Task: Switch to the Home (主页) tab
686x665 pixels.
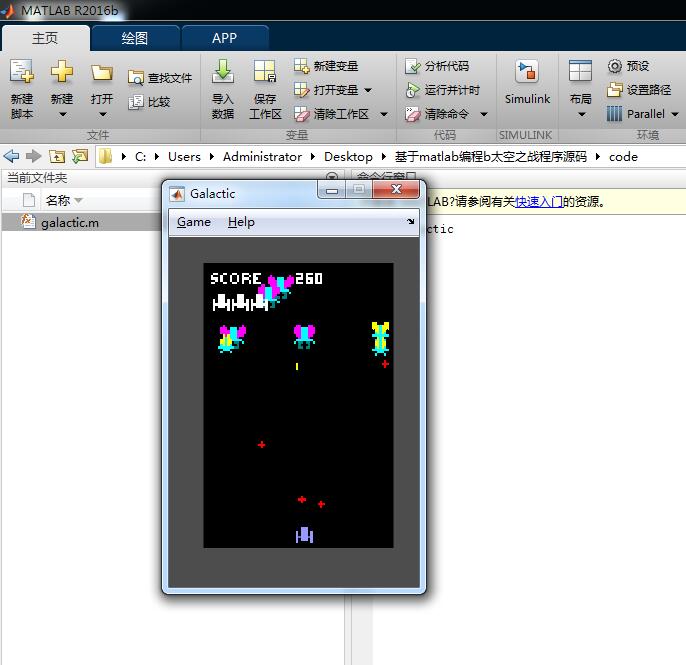Action: point(45,38)
